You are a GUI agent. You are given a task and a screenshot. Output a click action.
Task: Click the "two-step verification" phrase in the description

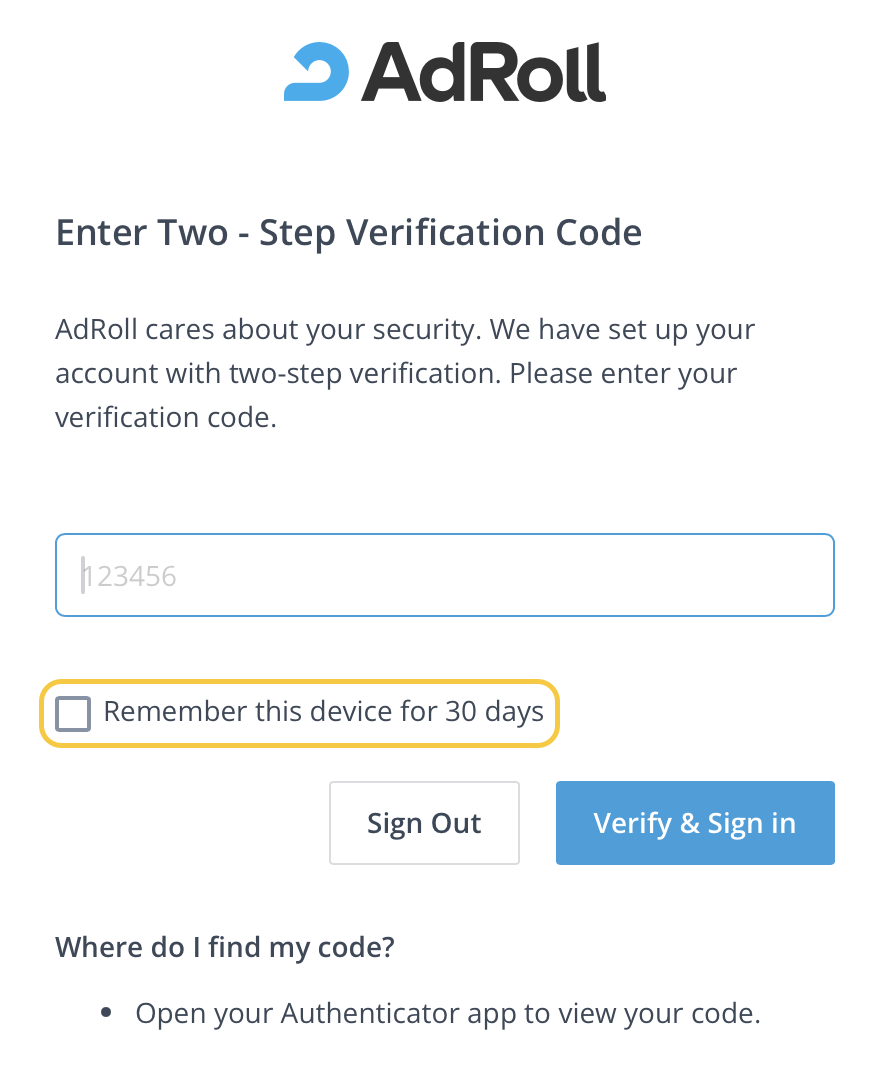(362, 373)
